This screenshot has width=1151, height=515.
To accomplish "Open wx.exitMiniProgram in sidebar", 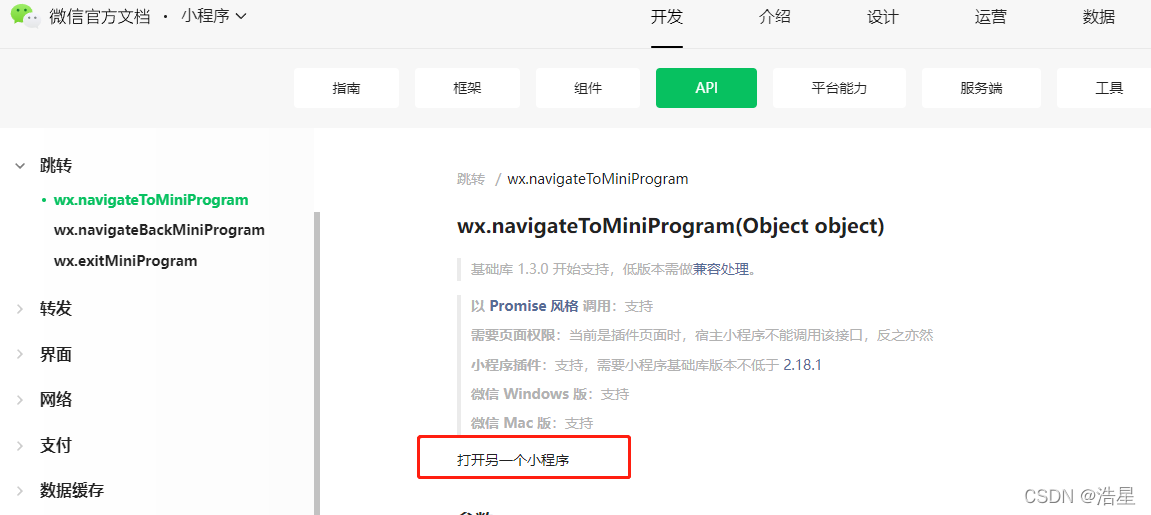I will [126, 260].
